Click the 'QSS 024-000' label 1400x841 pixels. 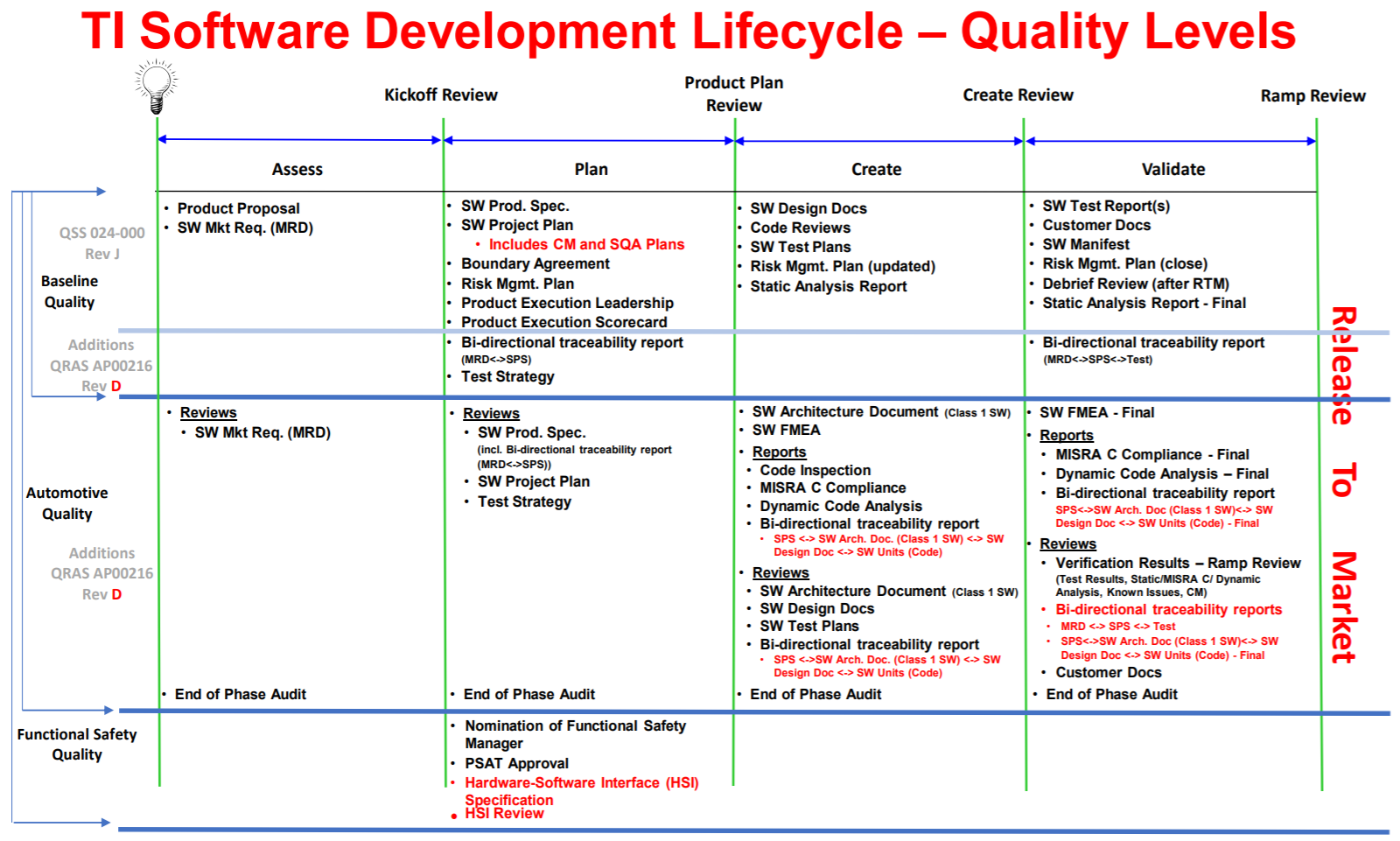pyautogui.click(x=102, y=233)
